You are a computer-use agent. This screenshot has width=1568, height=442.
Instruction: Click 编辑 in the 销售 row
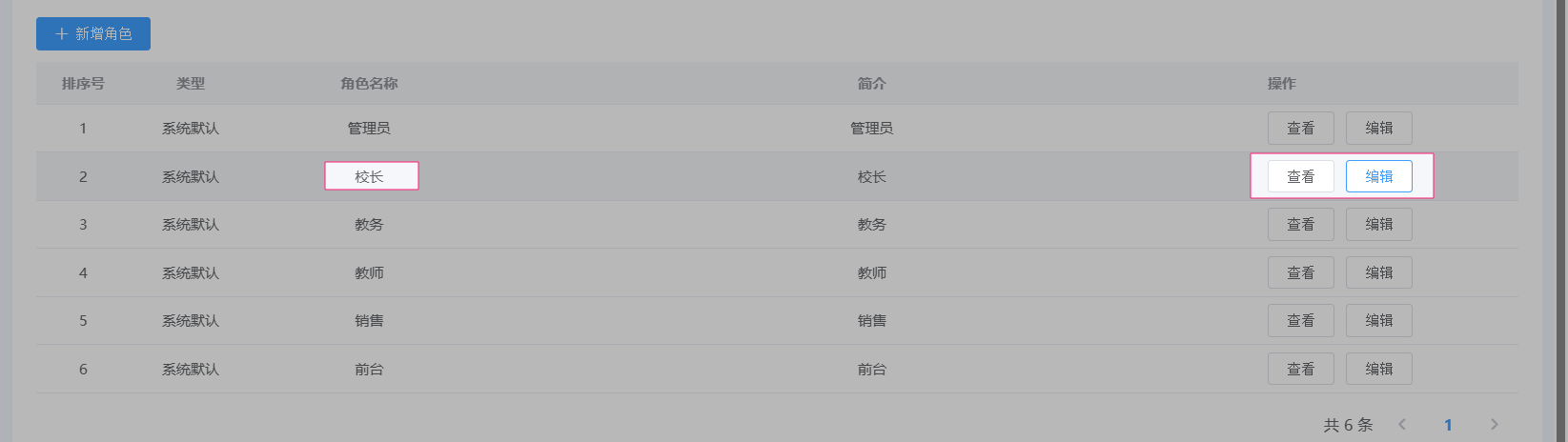[1378, 321]
